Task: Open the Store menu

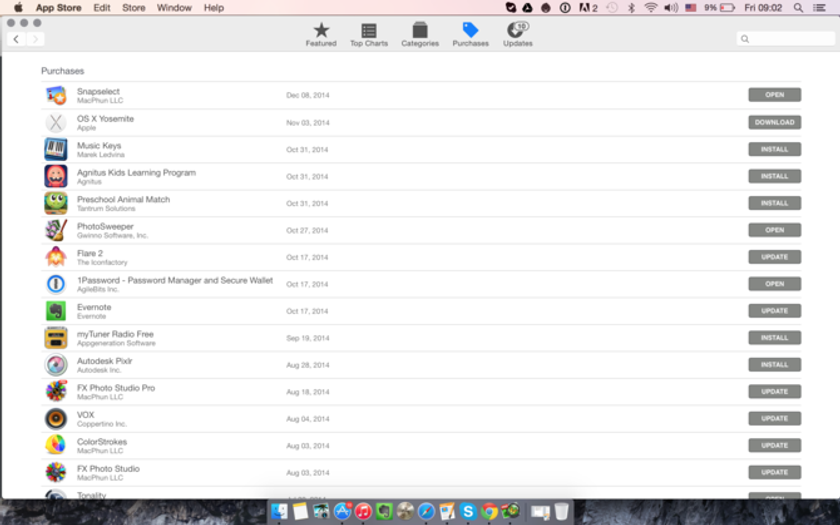Action: [x=133, y=8]
